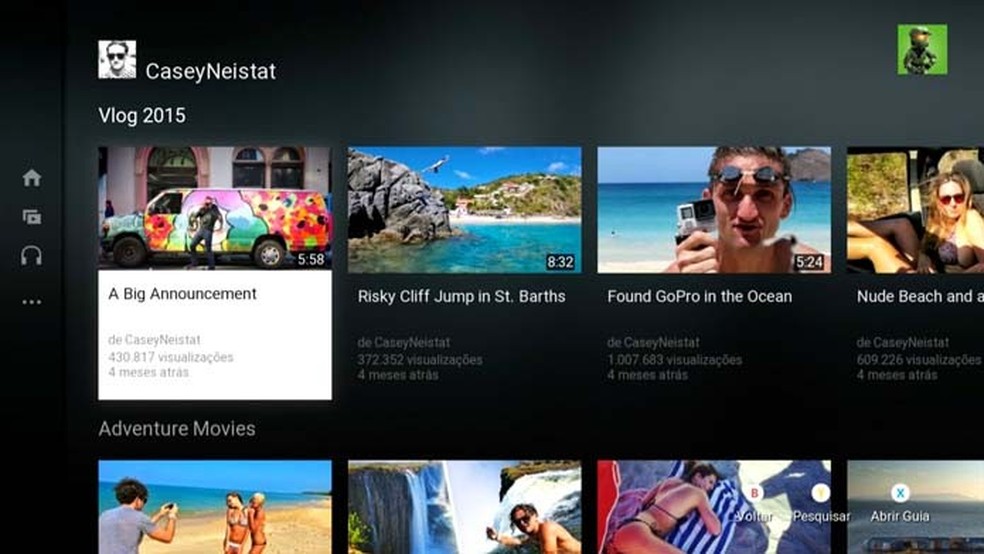Viewport: 984px width, 554px height.
Task: Play the Nude Beach video thumbnail
Action: pyautogui.click(x=915, y=210)
